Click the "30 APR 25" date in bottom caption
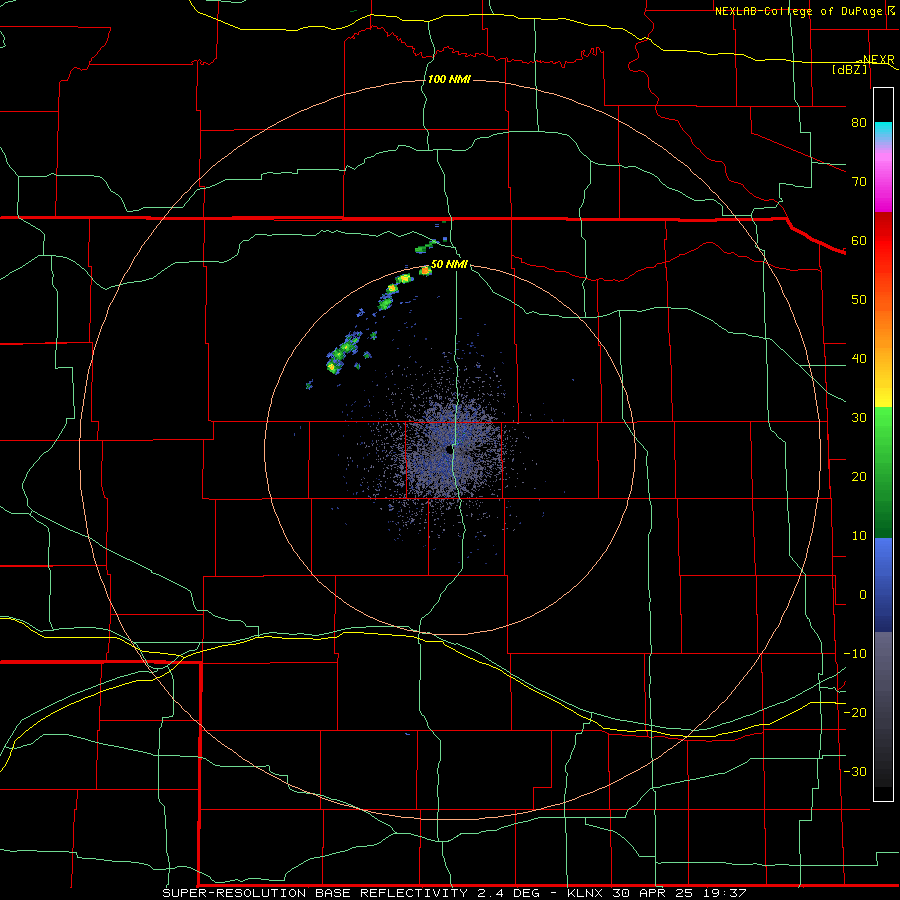Screen dimensions: 900x900 [653, 893]
